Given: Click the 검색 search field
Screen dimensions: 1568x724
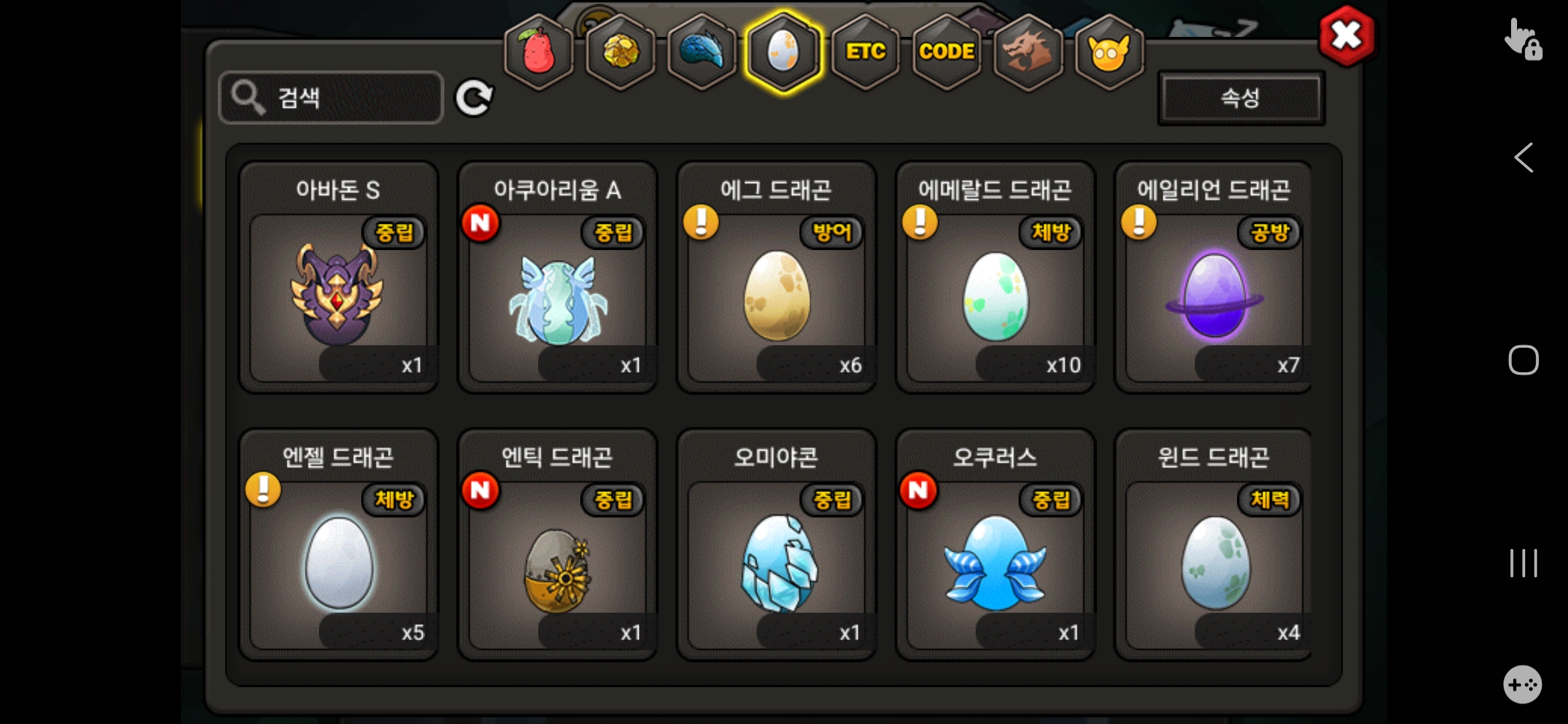Looking at the screenshot, I should coord(331,98).
